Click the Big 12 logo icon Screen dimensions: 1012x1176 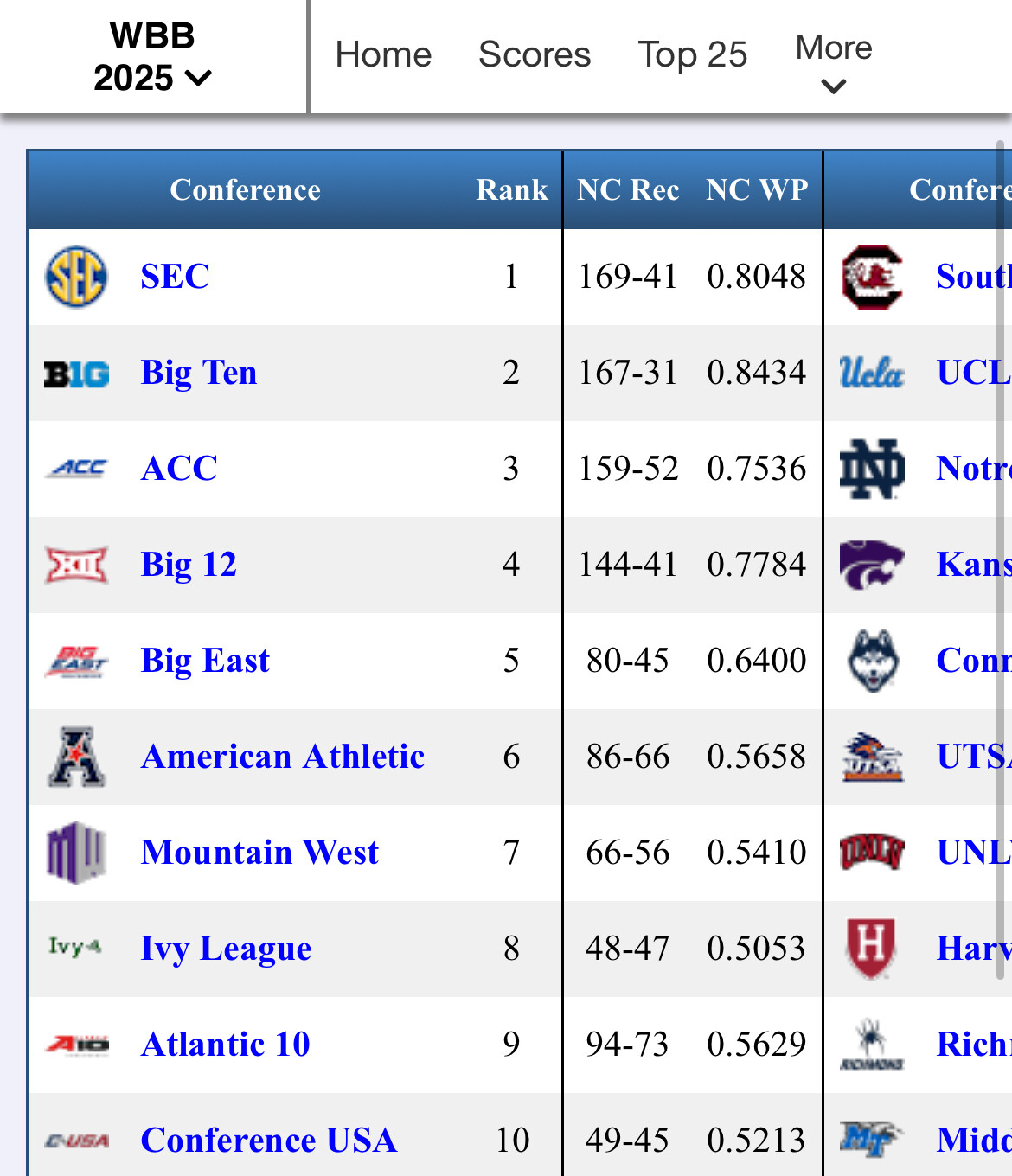click(x=76, y=565)
